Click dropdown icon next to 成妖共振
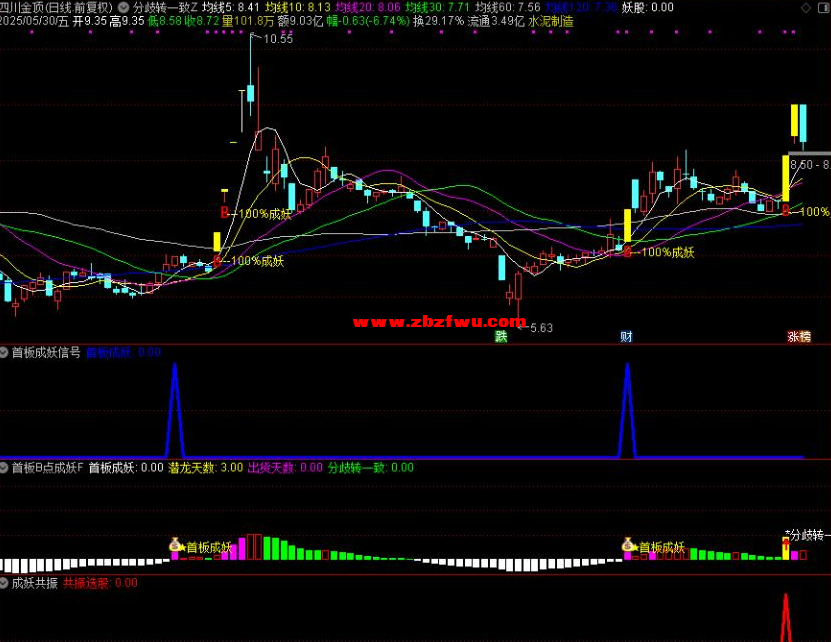Viewport: 831px width, 642px height. click(5, 582)
